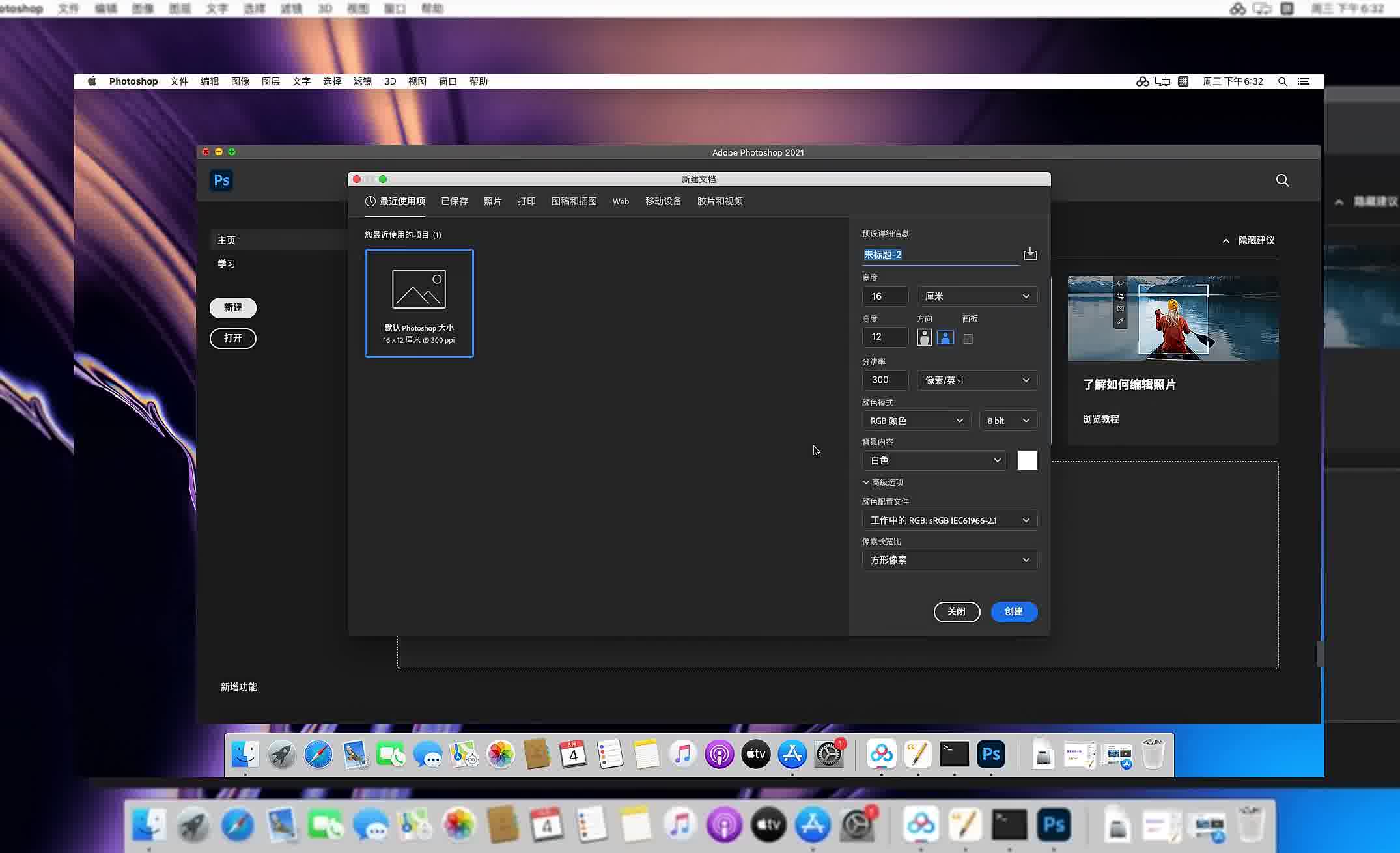Screen dimensions: 1400x853
Task: Open Safari in the sharp upper dock
Action: point(318,754)
